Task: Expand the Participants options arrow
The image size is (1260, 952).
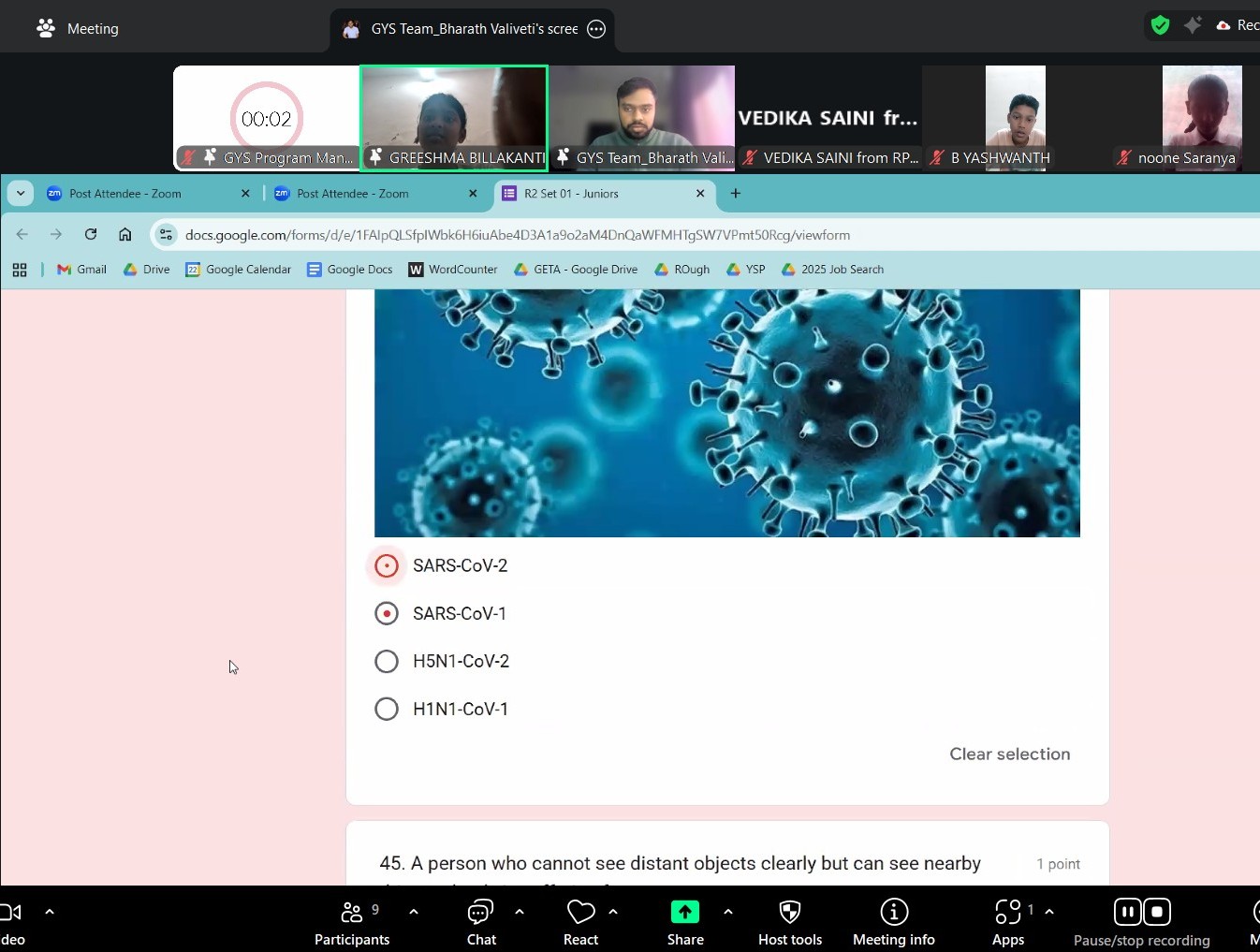Action: (414, 911)
